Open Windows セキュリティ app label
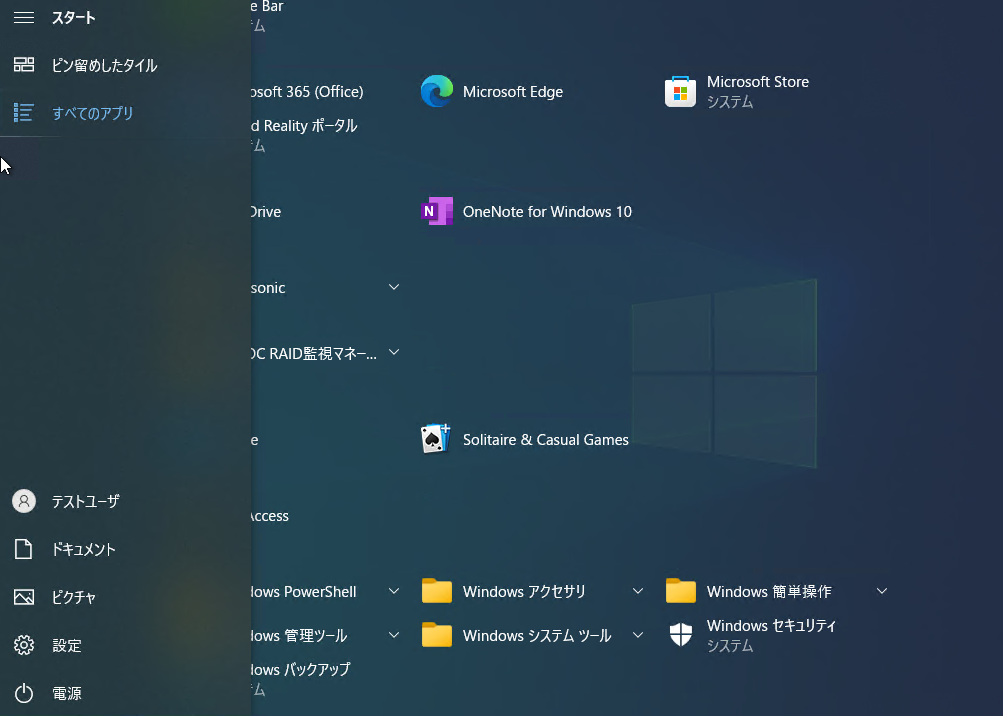This screenshot has width=1003, height=716. 771,626
